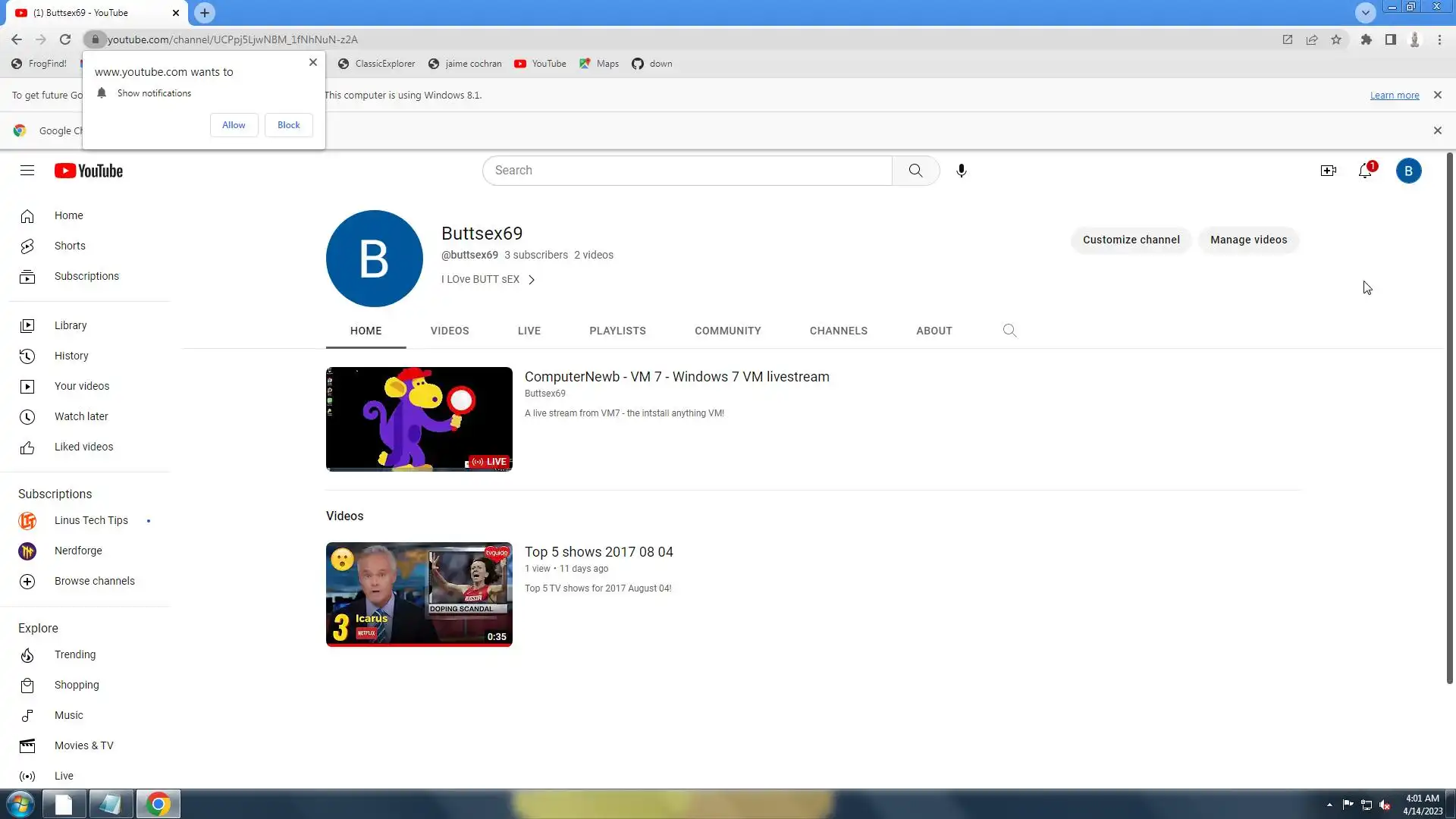Click Customize channel button
The width and height of the screenshot is (1456, 819).
(1131, 240)
